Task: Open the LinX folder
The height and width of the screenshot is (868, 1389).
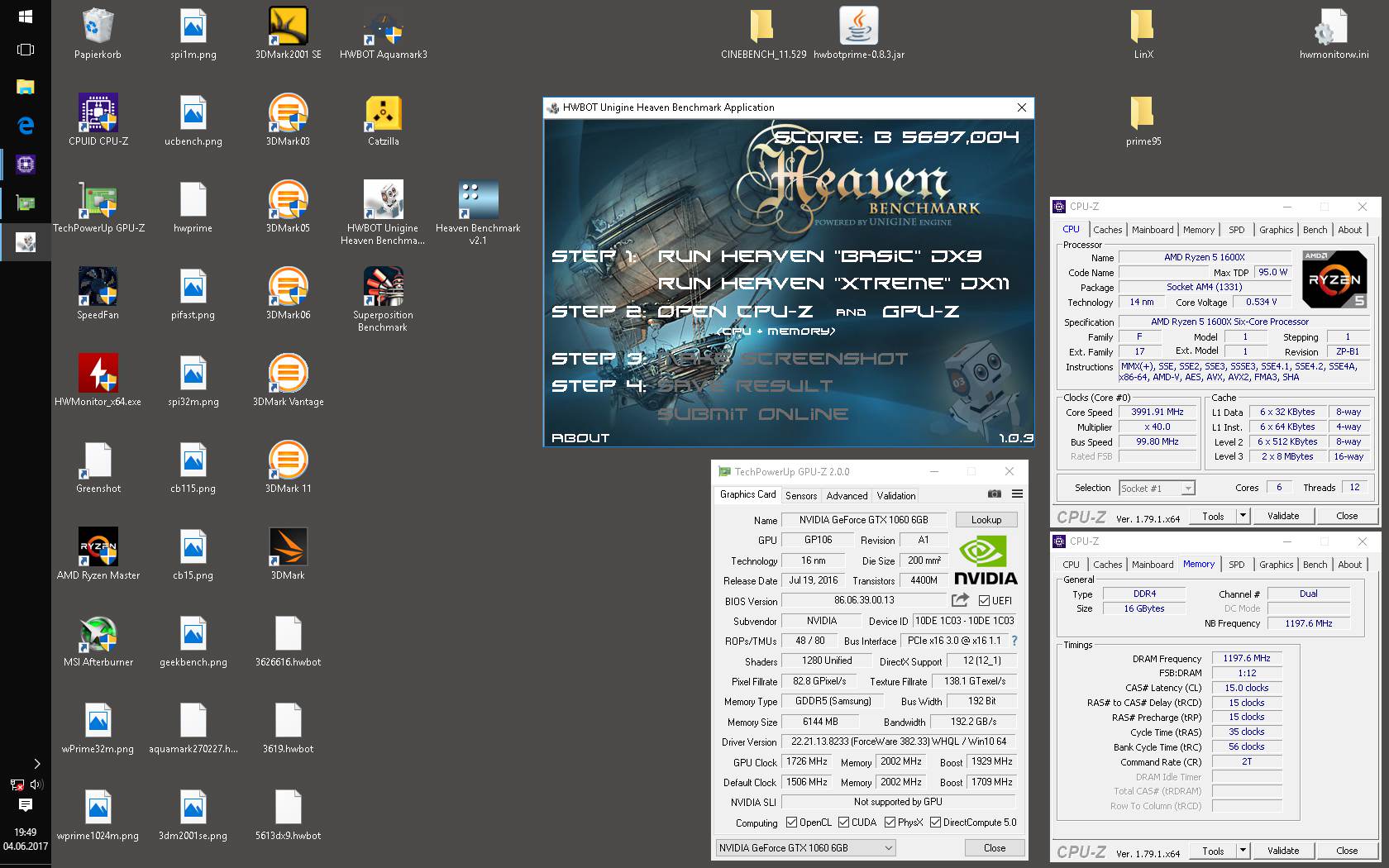Action: click(x=1143, y=33)
